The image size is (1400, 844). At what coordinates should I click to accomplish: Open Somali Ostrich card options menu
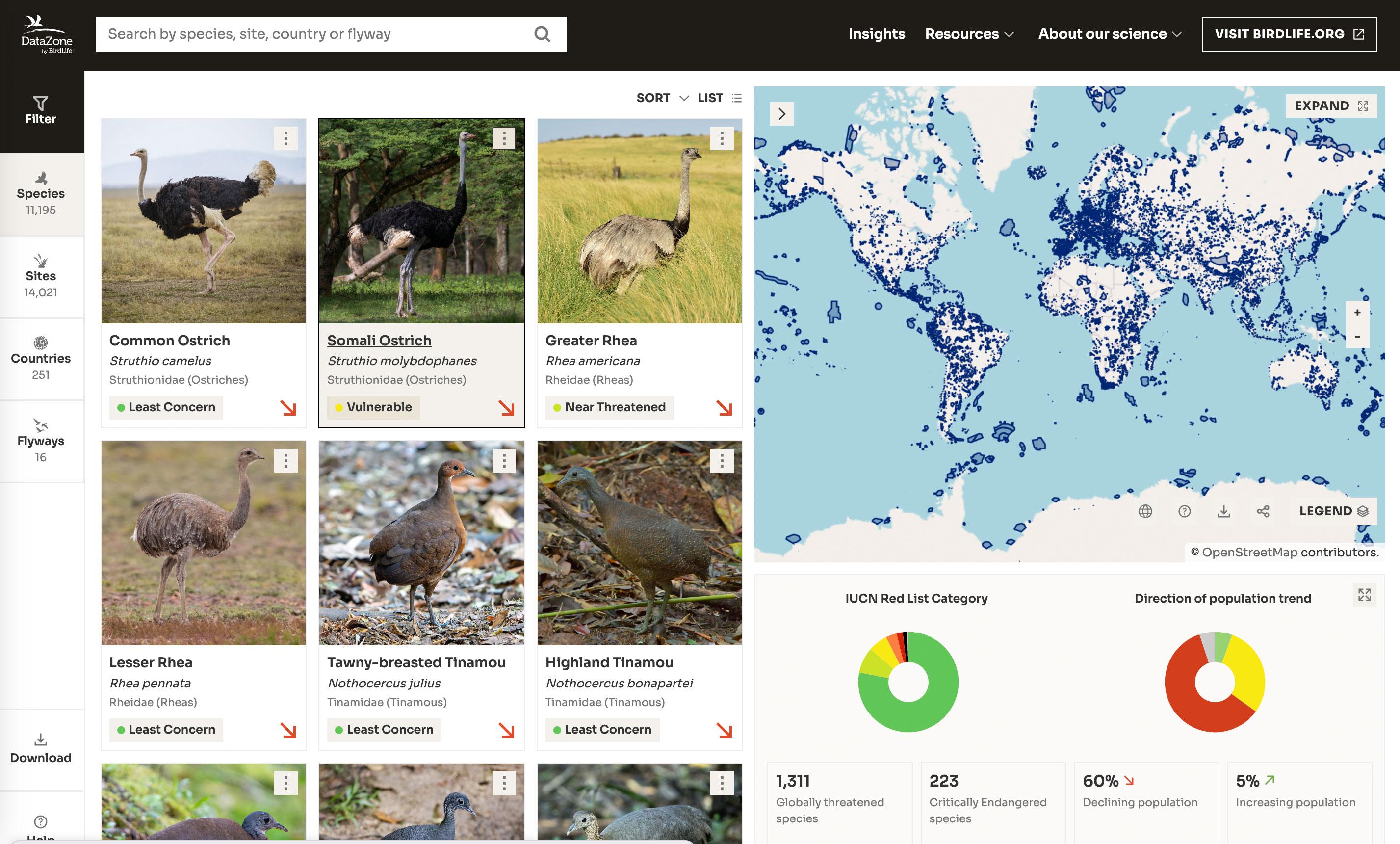click(x=503, y=138)
